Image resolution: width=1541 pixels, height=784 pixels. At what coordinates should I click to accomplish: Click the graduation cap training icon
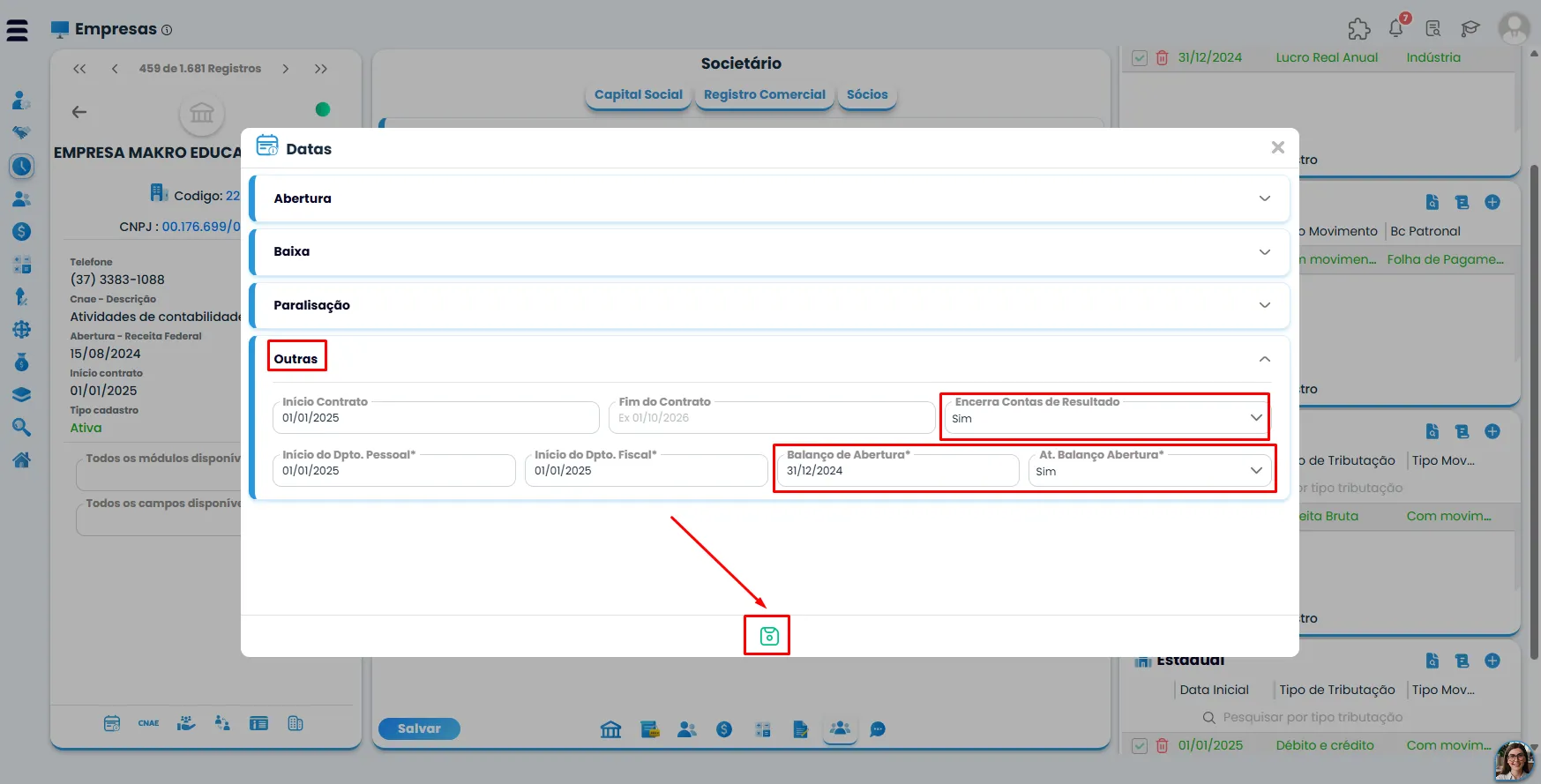(1470, 29)
